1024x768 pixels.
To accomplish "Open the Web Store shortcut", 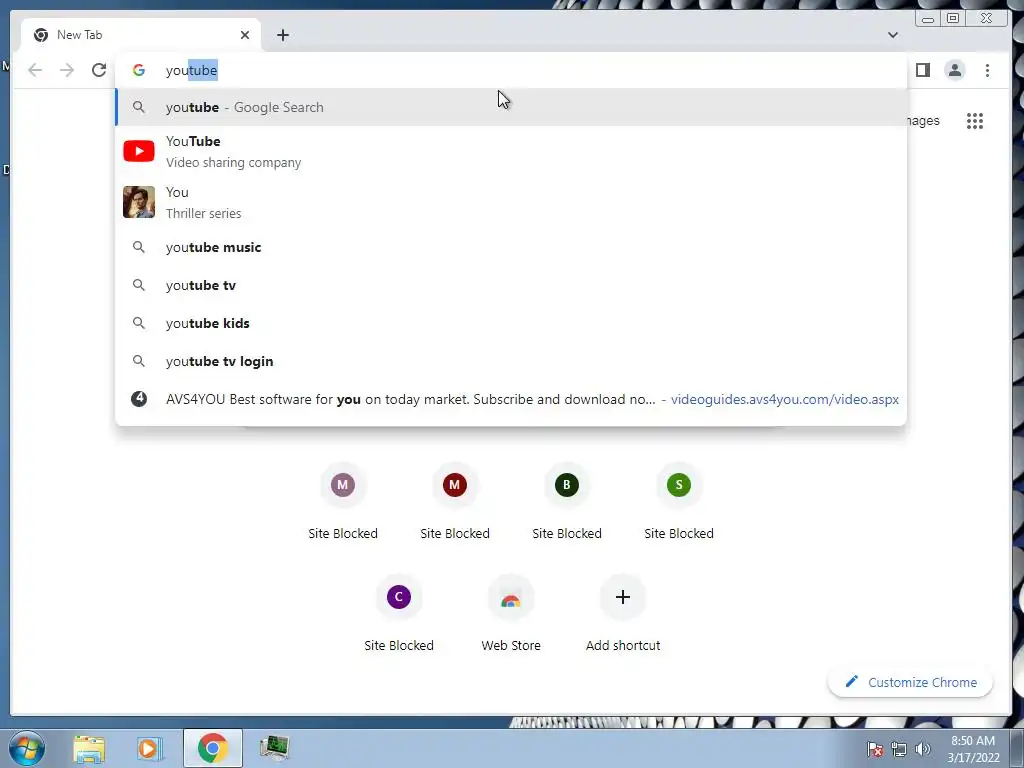I will pos(511,615).
